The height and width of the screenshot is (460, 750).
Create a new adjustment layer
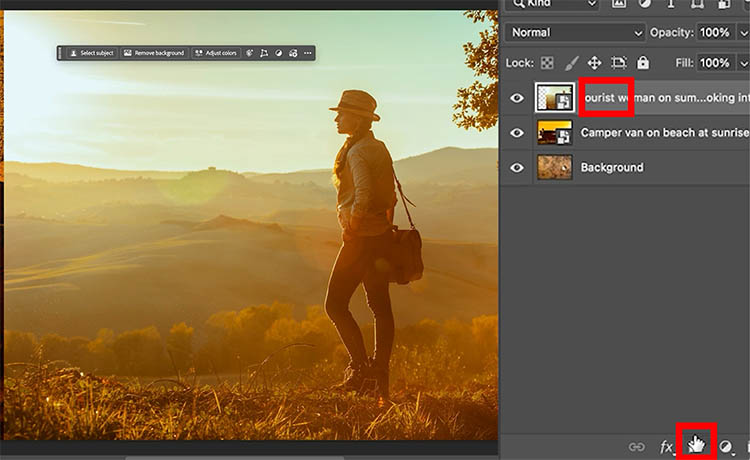[x=725, y=446]
